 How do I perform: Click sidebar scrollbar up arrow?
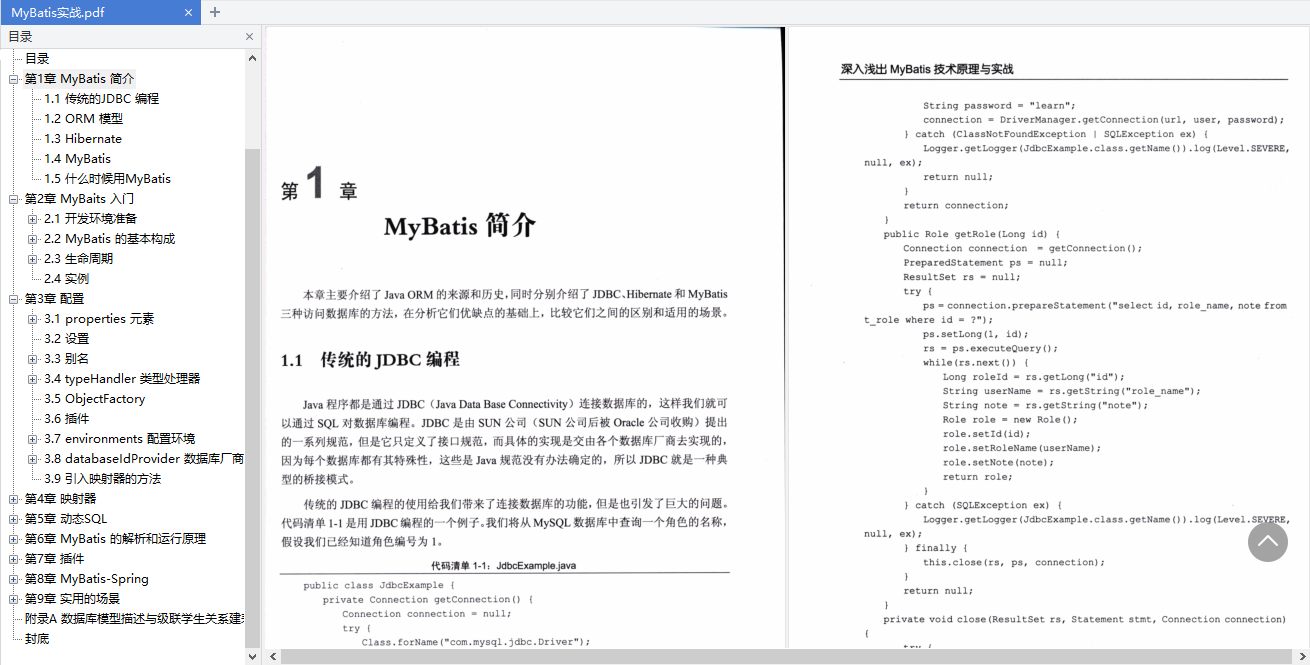pos(252,58)
